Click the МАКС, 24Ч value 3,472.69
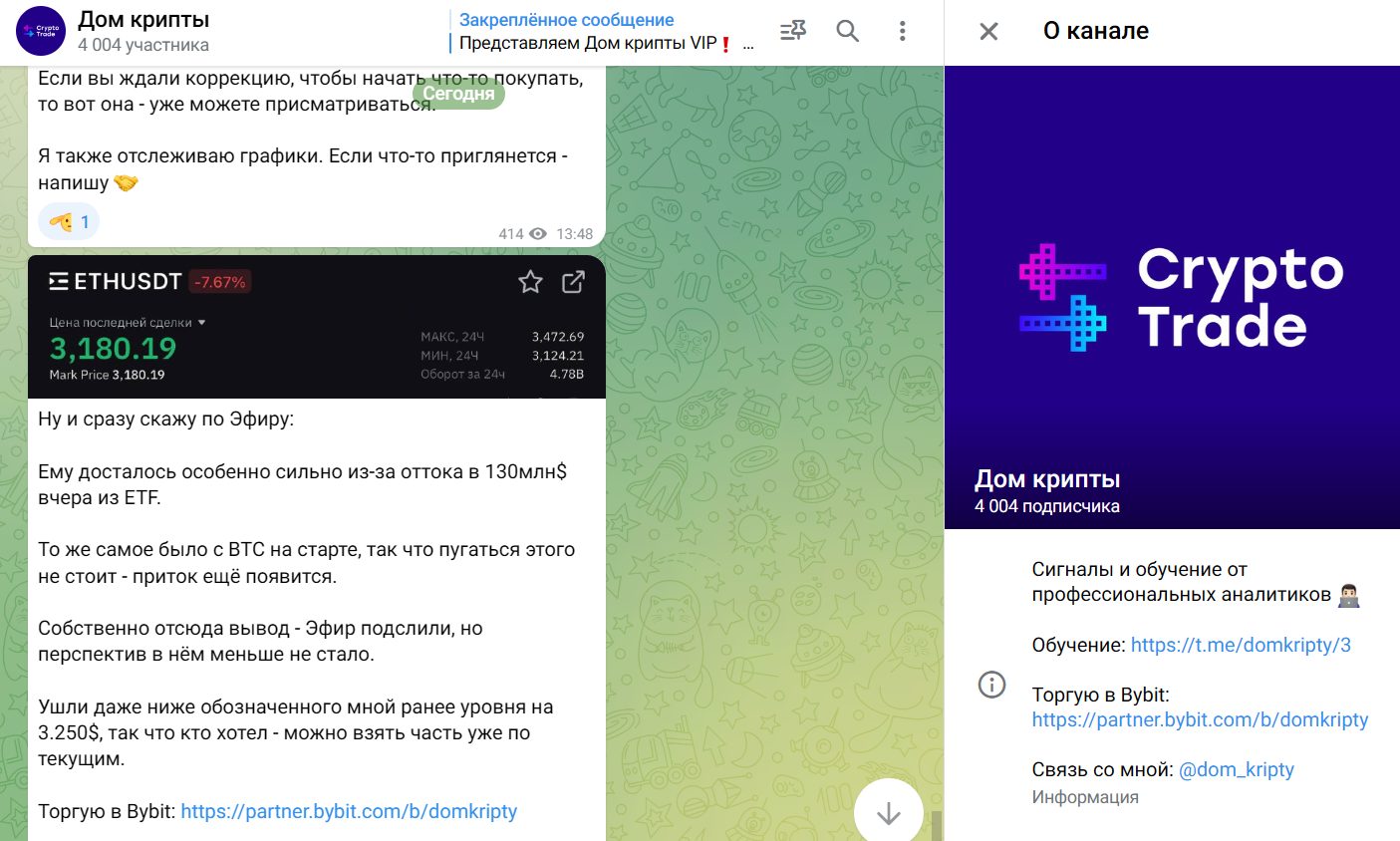Viewport: 1400px width, 841px height. tap(558, 337)
